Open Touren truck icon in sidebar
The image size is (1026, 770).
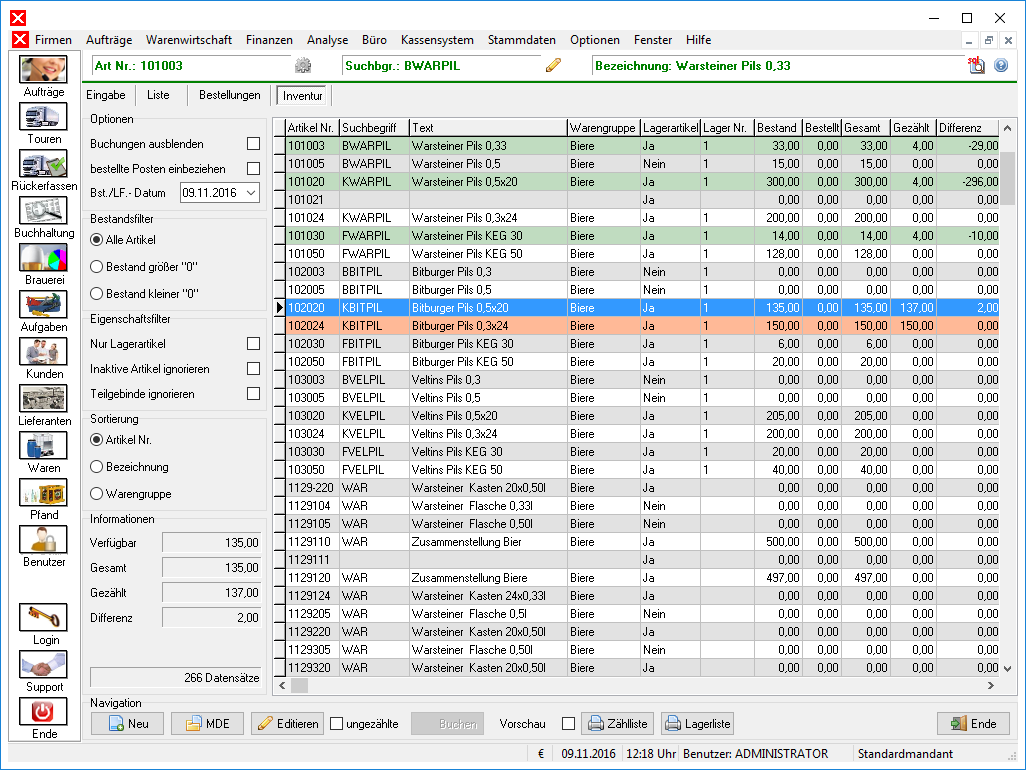click(x=43, y=116)
